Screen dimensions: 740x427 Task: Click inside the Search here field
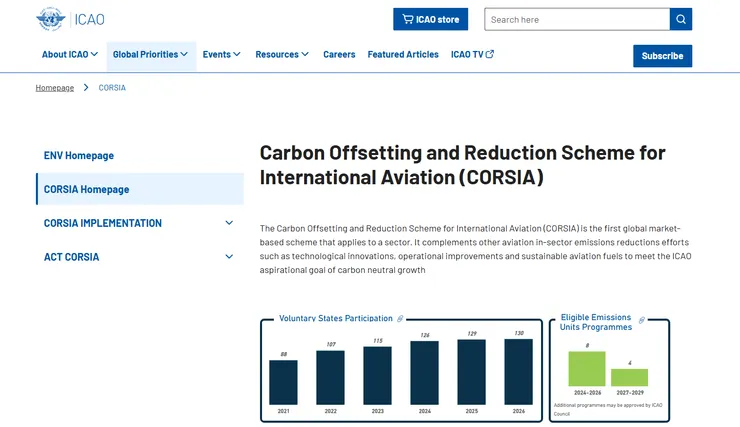tap(576, 19)
